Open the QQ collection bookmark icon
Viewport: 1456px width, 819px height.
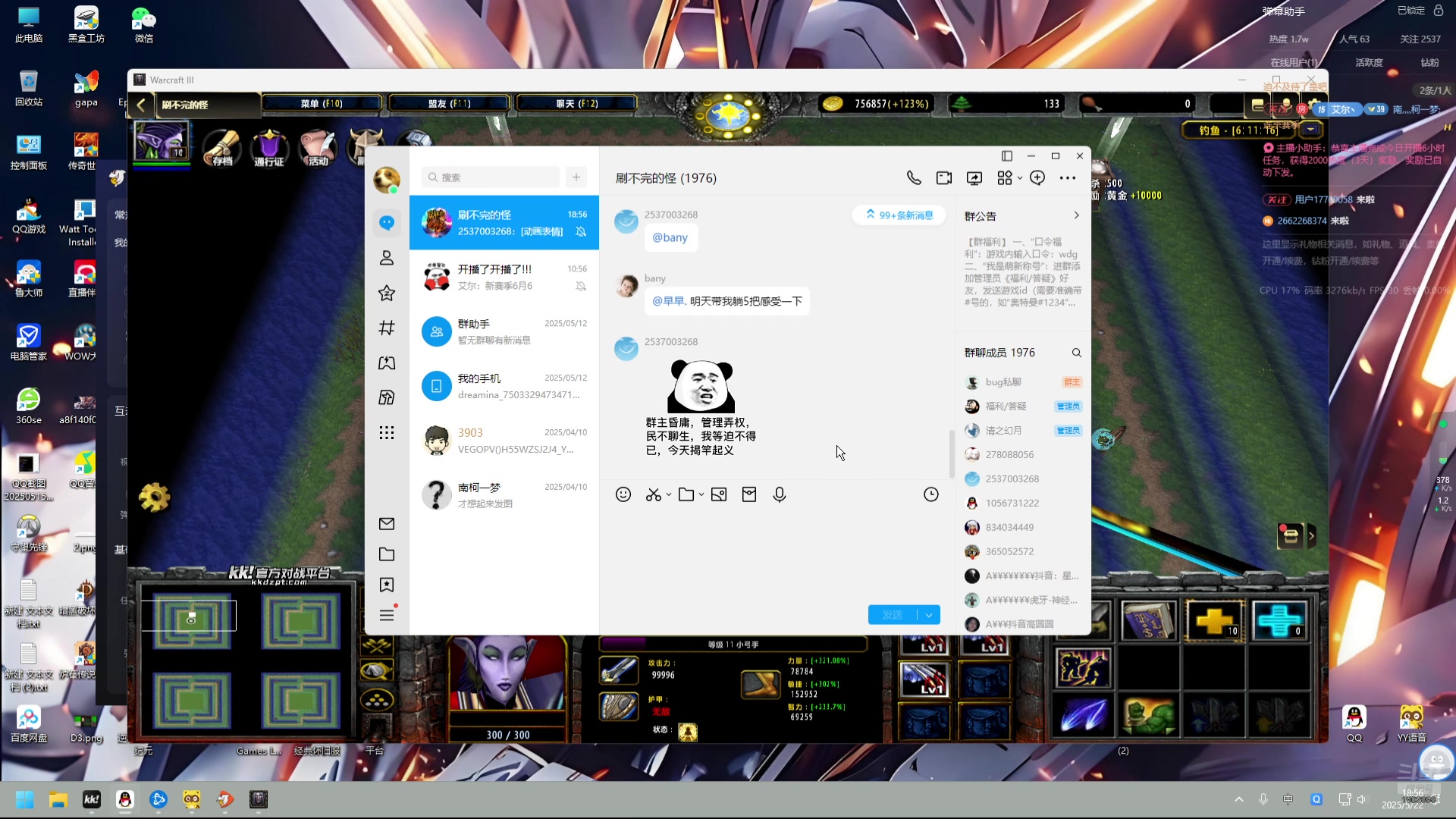coord(387,585)
